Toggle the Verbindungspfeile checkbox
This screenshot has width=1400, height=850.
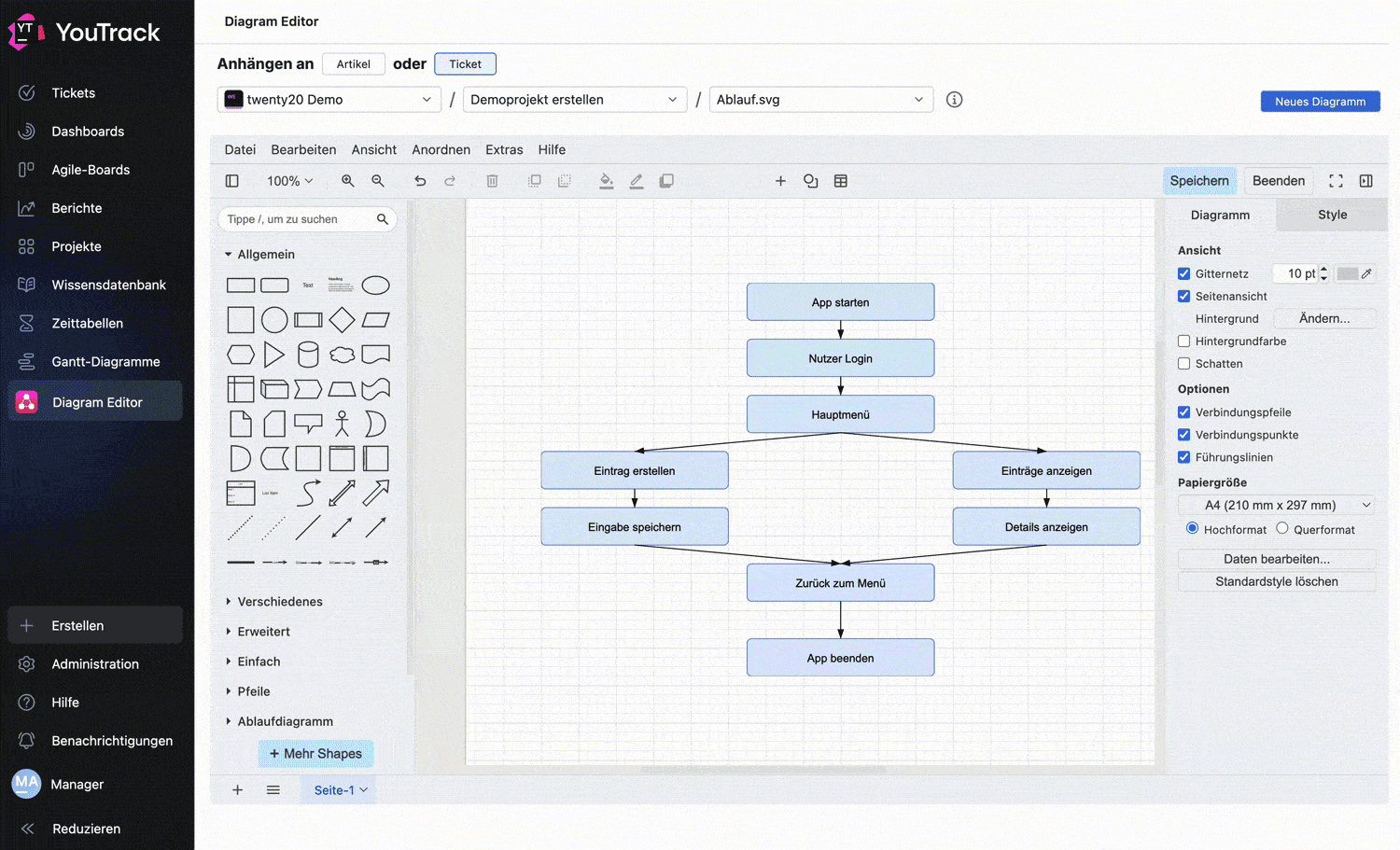pos(1183,412)
